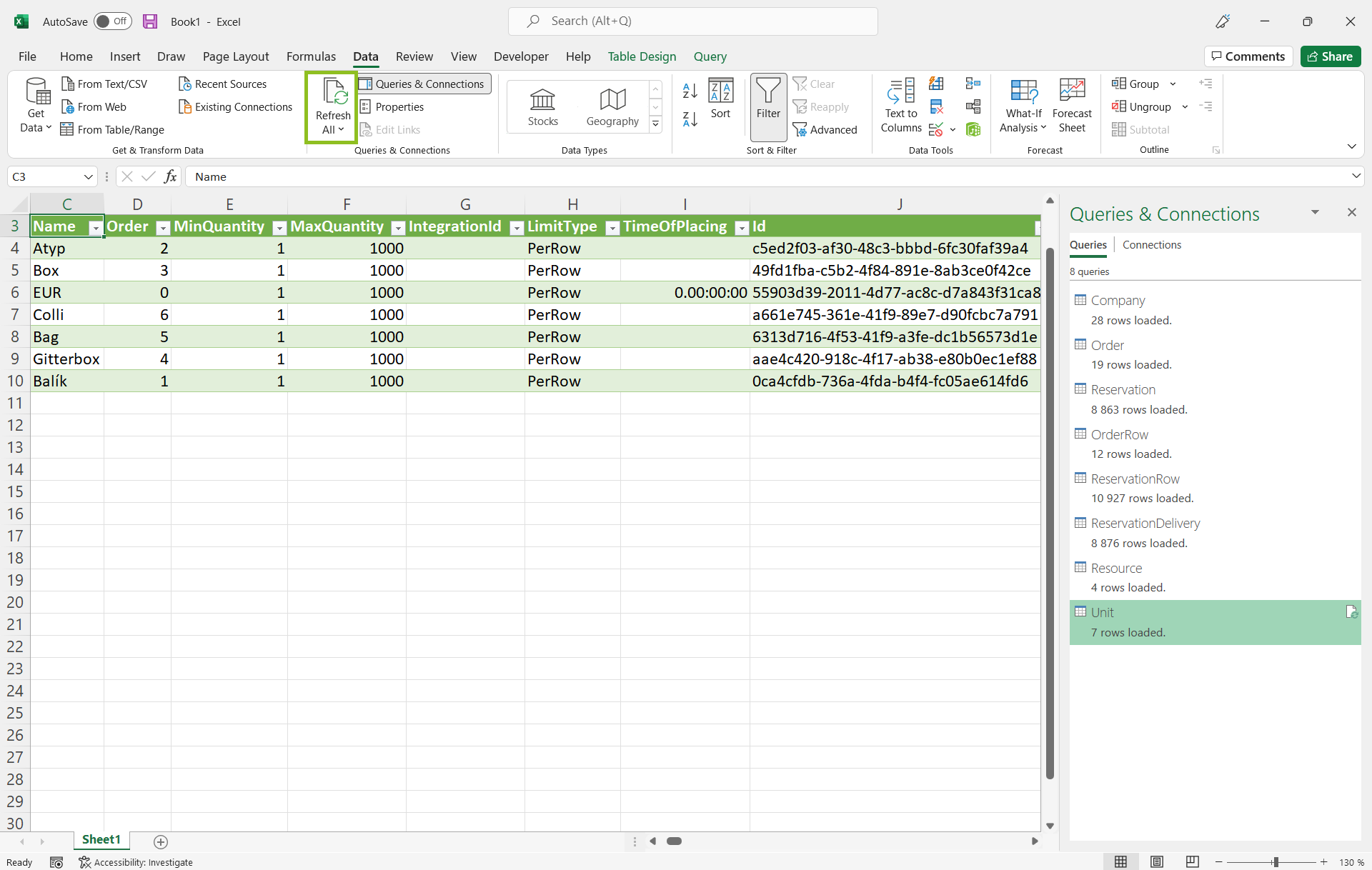Screen dimensions: 1372x870
Task: Select the Geography data type
Action: pos(612,107)
